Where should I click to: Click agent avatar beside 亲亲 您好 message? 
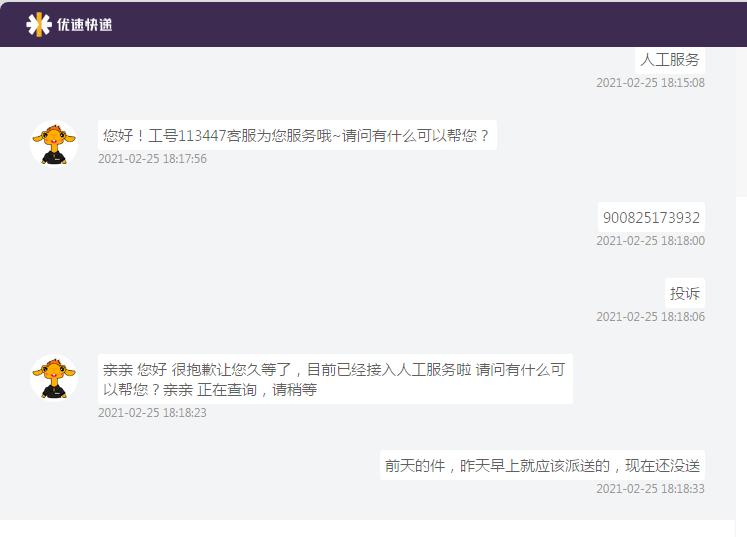[54, 377]
